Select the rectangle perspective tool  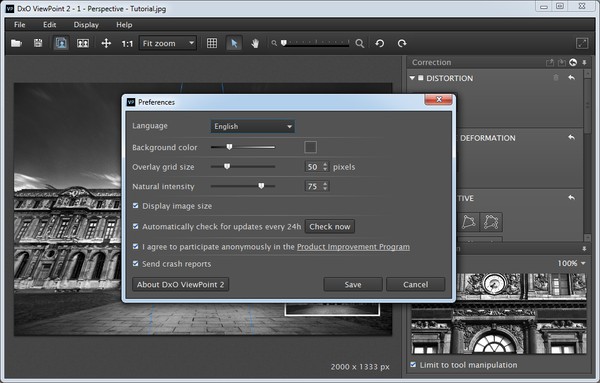[x=469, y=222]
